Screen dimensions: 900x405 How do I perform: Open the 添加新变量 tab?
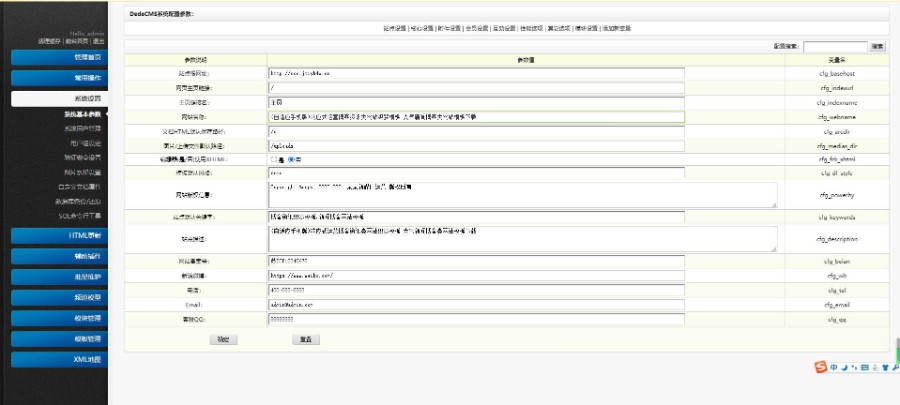pos(617,28)
